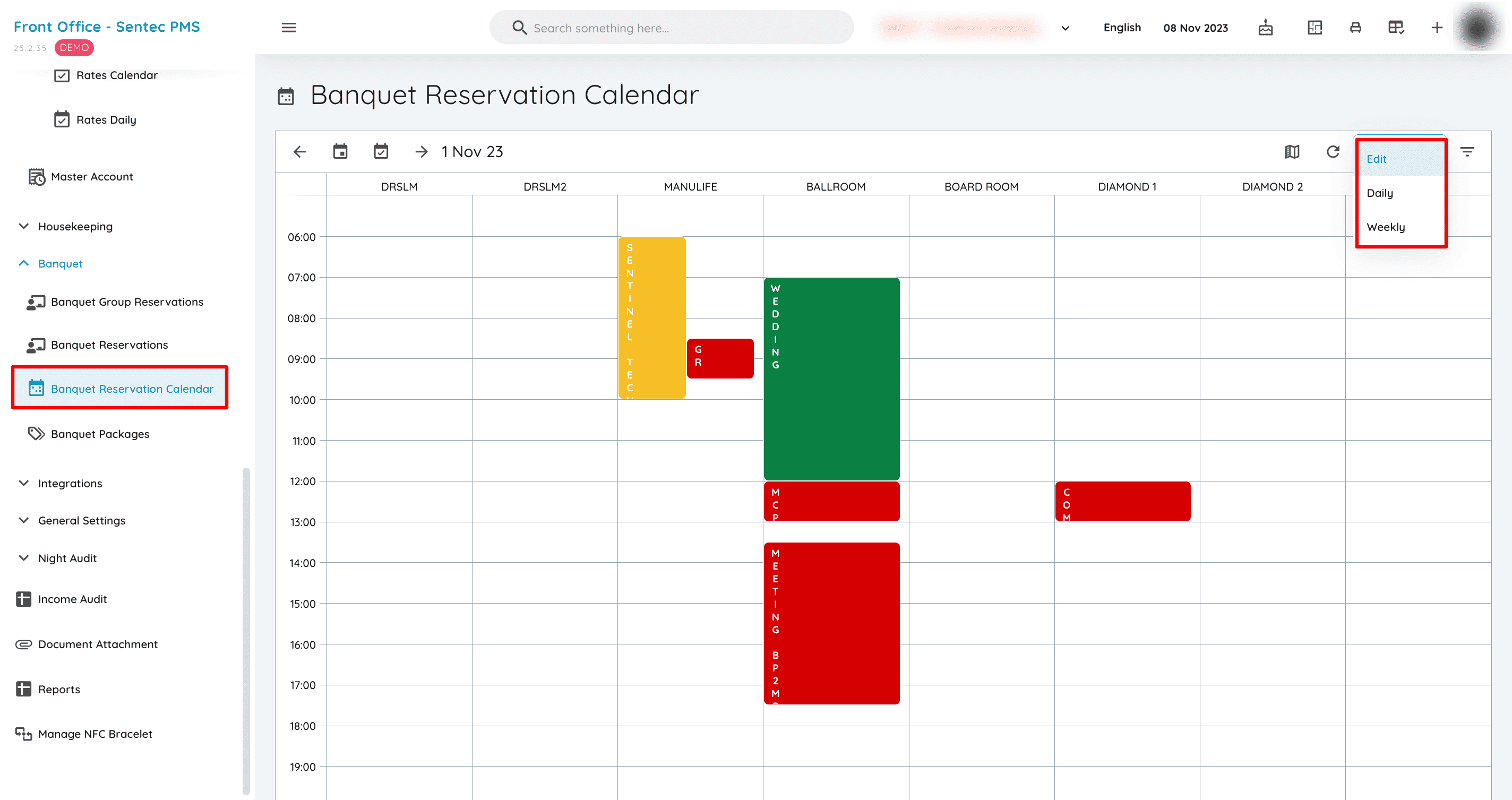
Task: Expand the Integrations section
Action: (60, 484)
